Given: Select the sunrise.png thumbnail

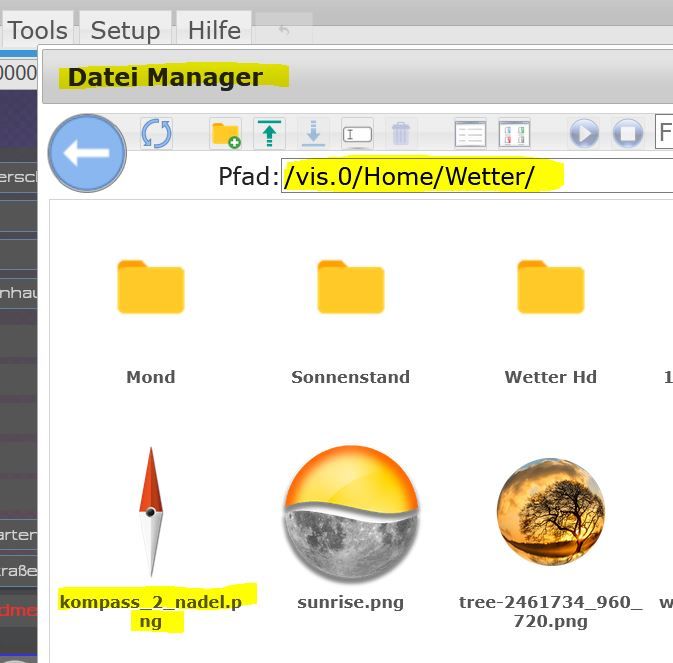Looking at the screenshot, I should click(x=350, y=512).
